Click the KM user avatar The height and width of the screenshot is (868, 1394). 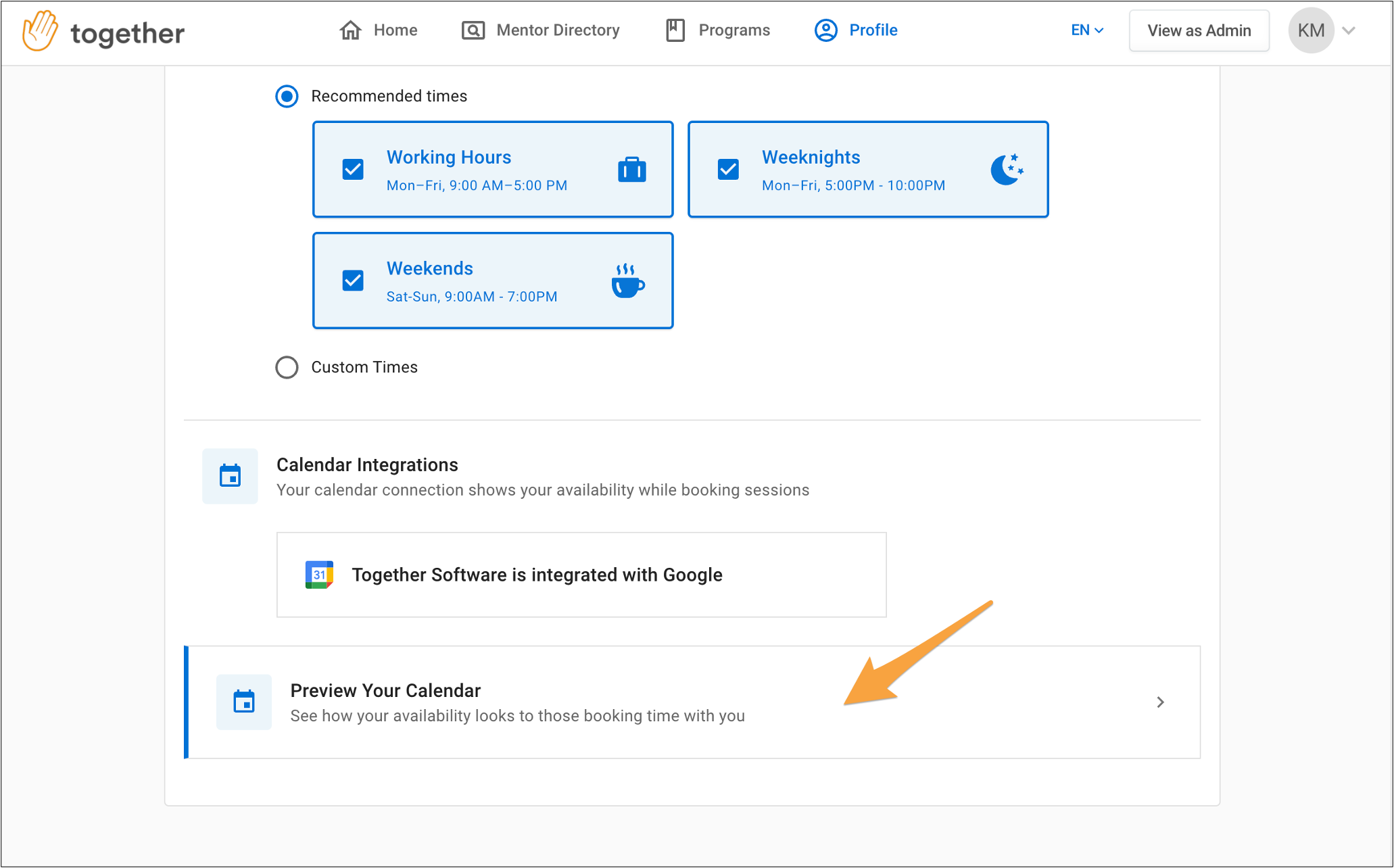pos(1311,30)
